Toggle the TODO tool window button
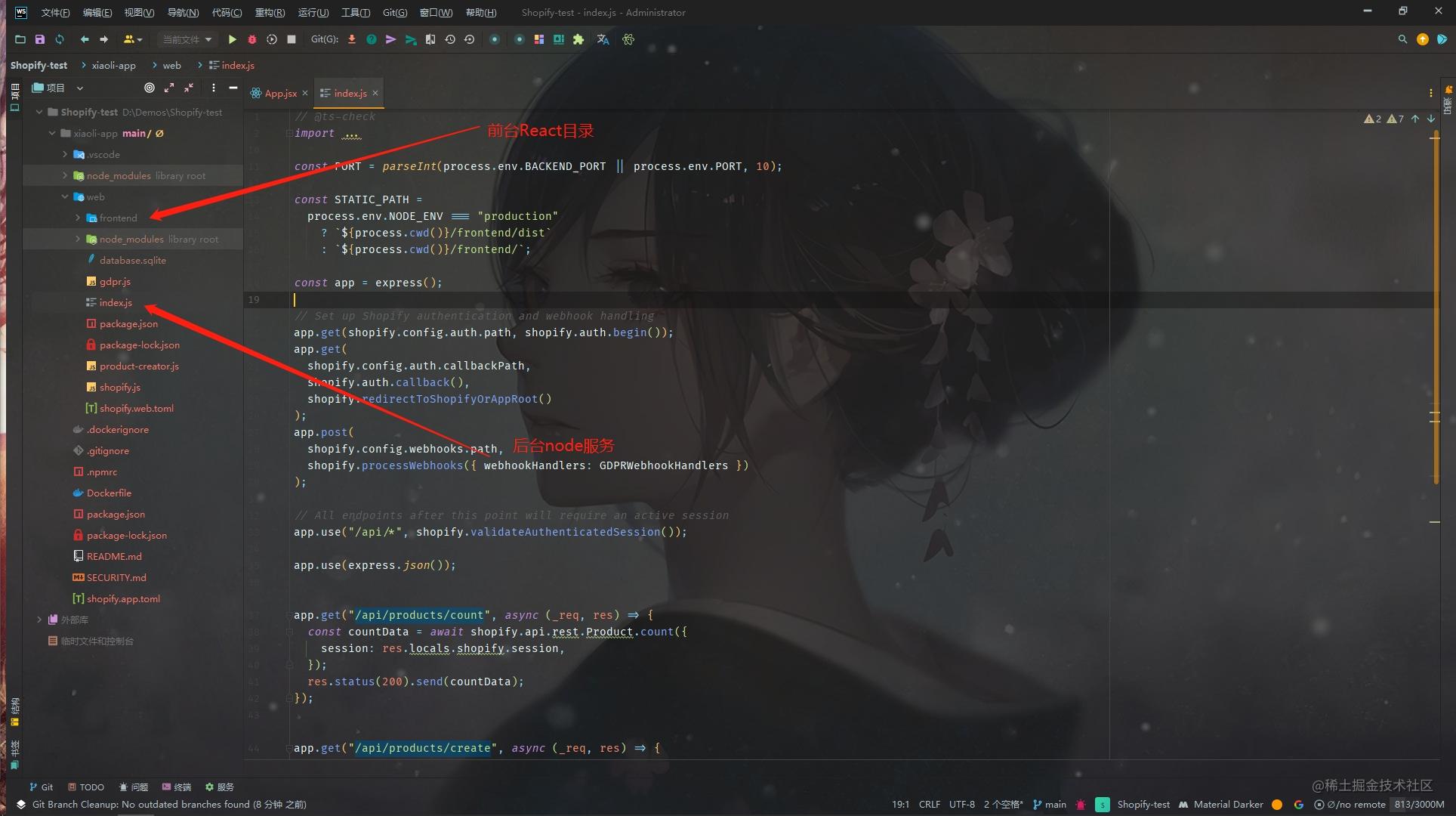This screenshot has width=1456, height=816. coord(86,787)
